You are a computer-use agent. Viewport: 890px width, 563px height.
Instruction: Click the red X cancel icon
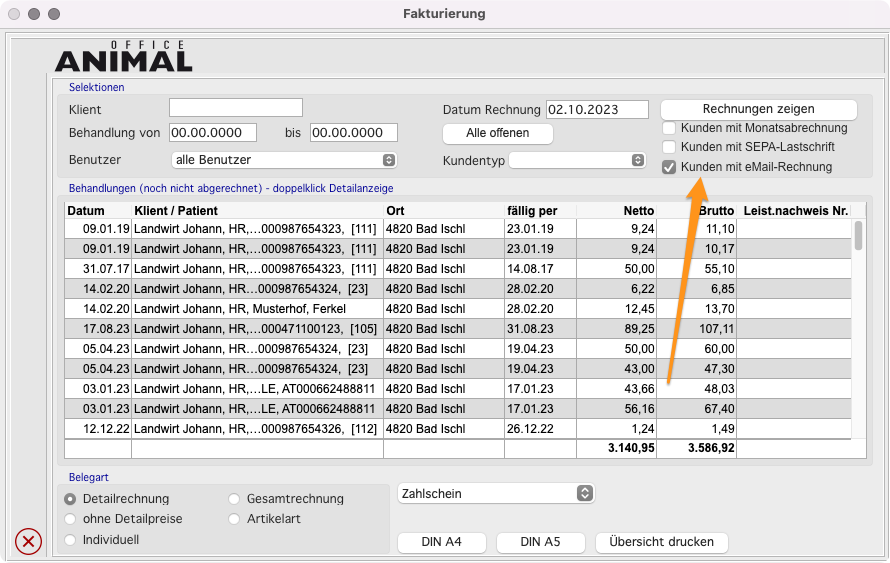pos(28,542)
